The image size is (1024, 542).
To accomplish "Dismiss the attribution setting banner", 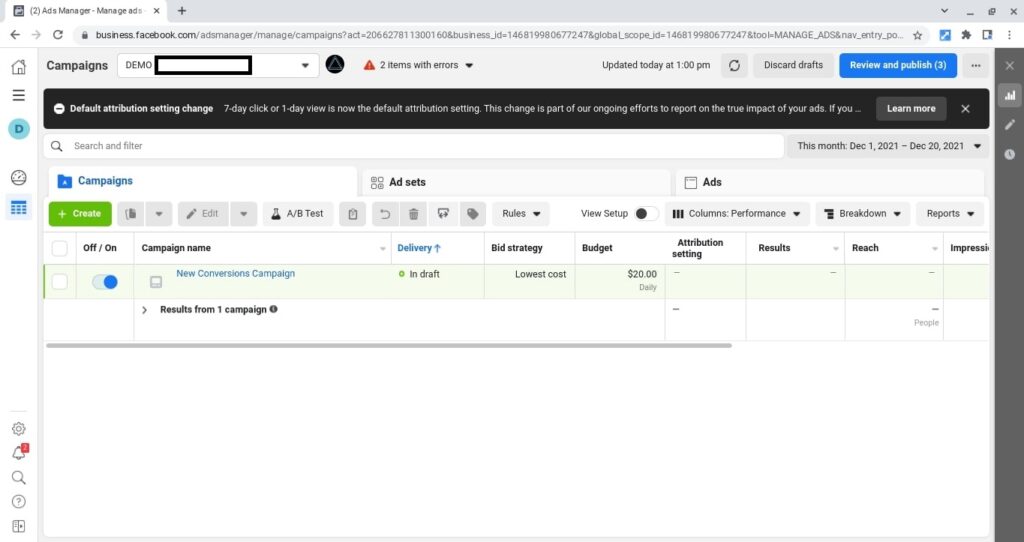I will click(x=965, y=109).
